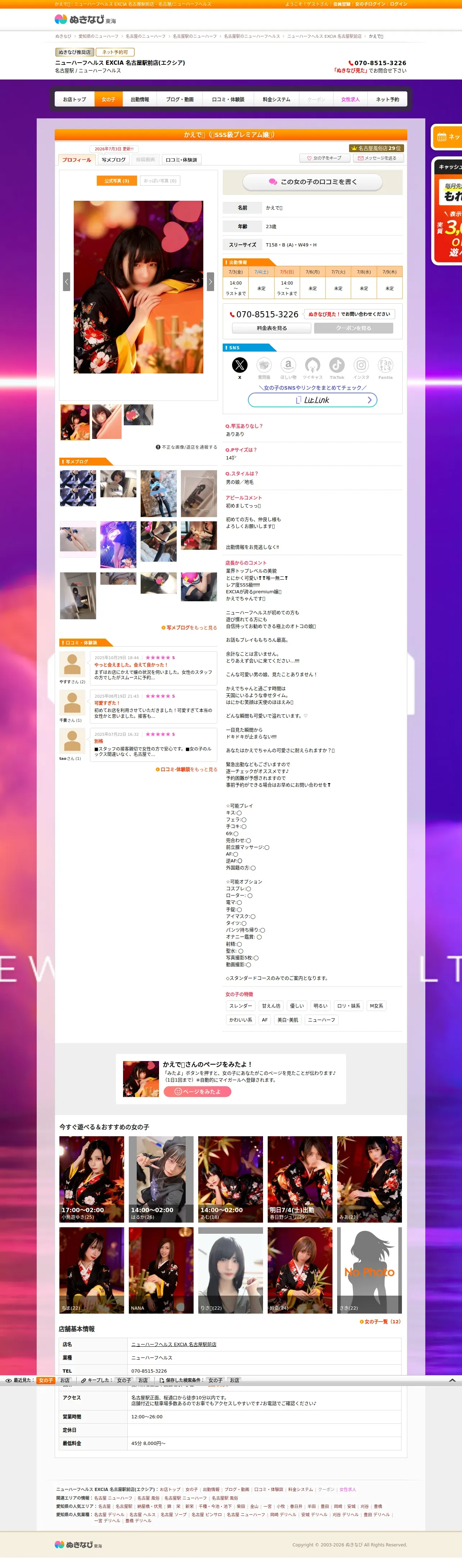
Task: Click the eye icon beside 最近見た
Action: (x=9, y=1381)
